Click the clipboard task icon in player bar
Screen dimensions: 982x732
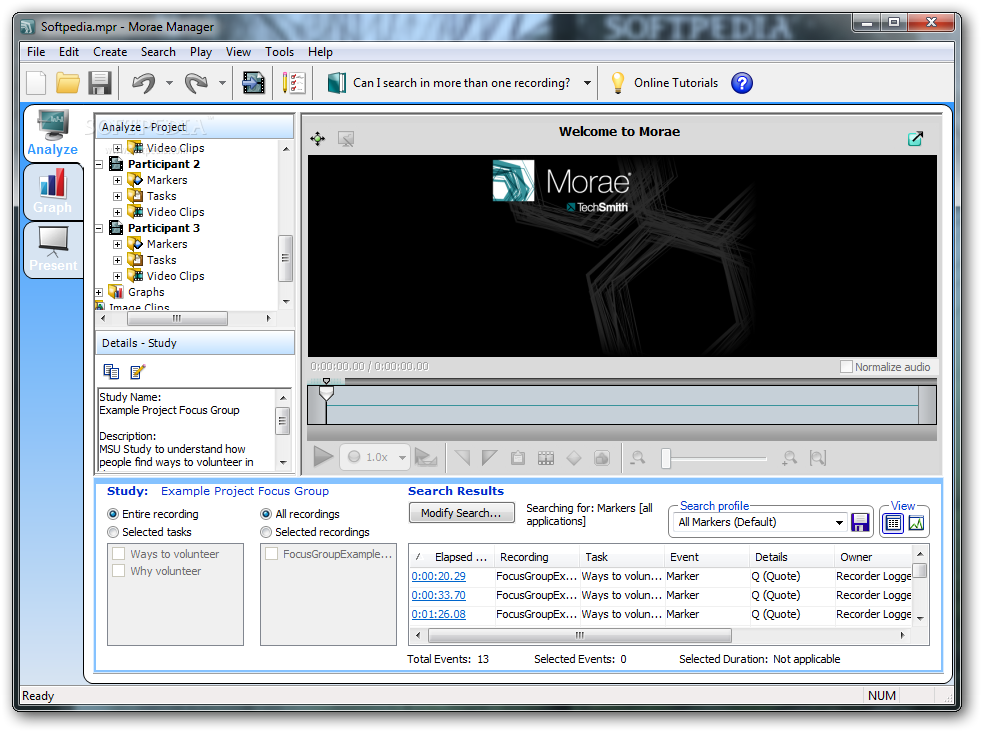click(518, 458)
